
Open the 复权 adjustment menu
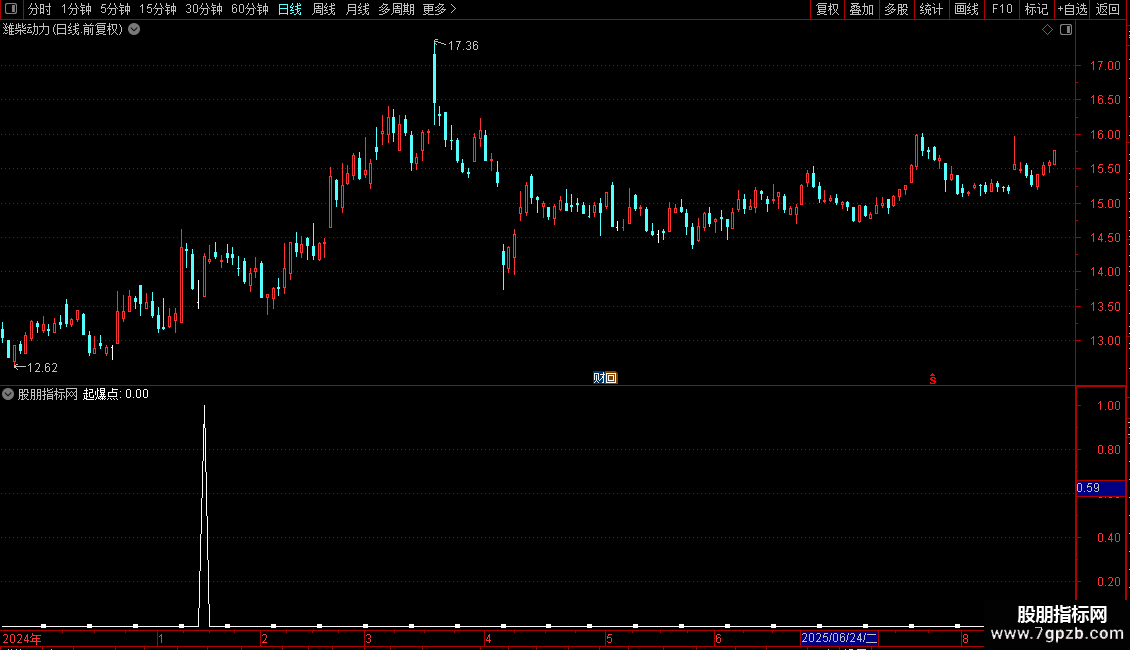point(827,9)
